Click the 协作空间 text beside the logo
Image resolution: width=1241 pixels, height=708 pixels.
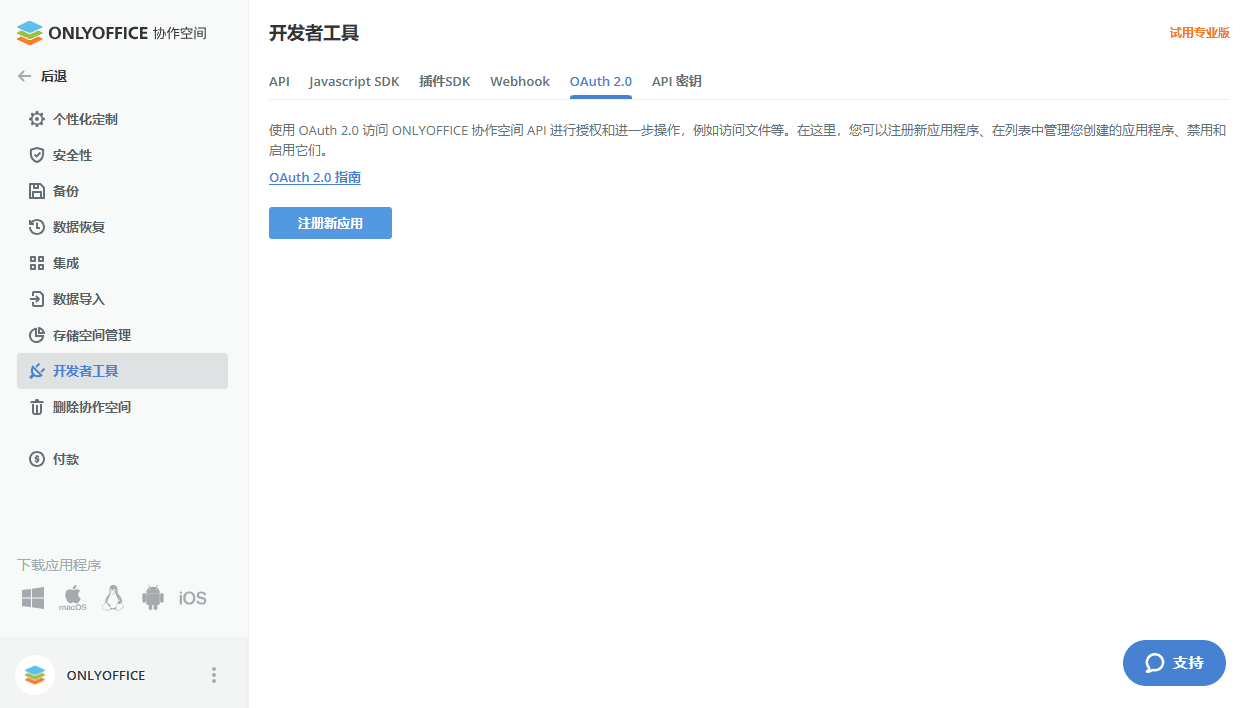tap(180, 33)
